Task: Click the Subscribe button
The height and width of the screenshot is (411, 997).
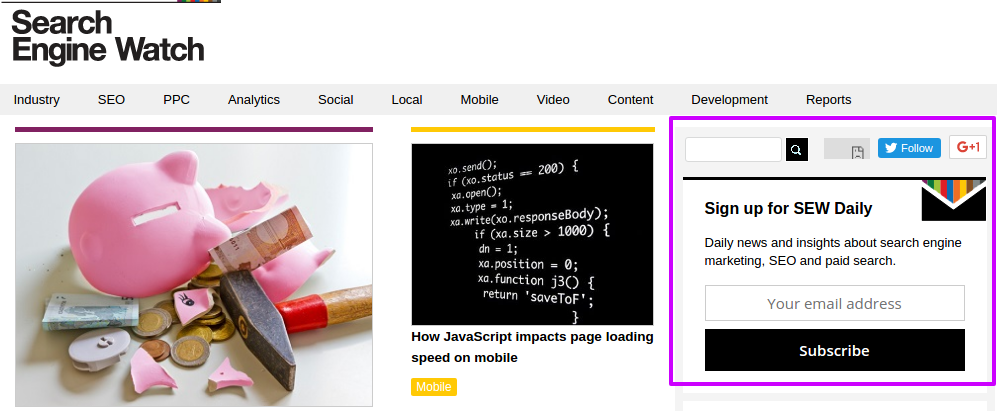Action: point(834,350)
